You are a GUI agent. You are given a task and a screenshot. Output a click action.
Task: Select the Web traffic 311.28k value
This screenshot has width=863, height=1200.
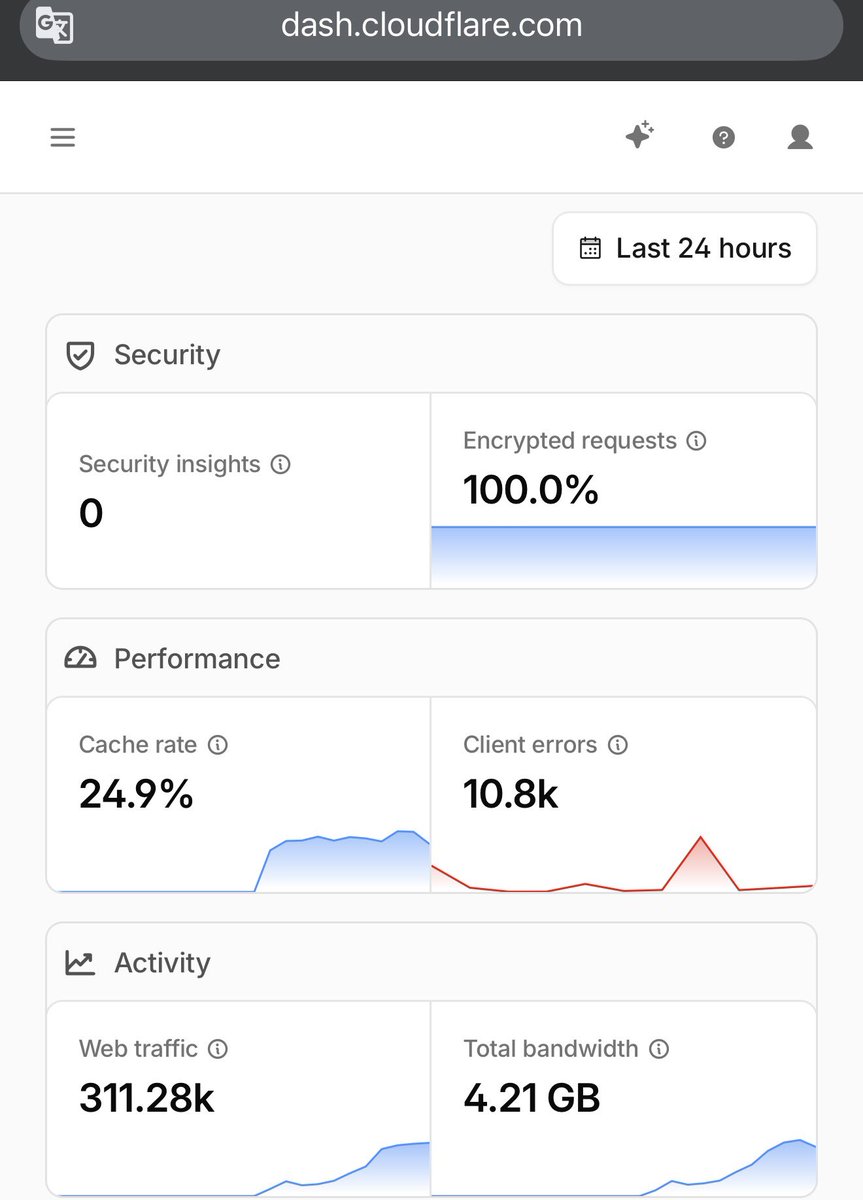(x=147, y=1098)
